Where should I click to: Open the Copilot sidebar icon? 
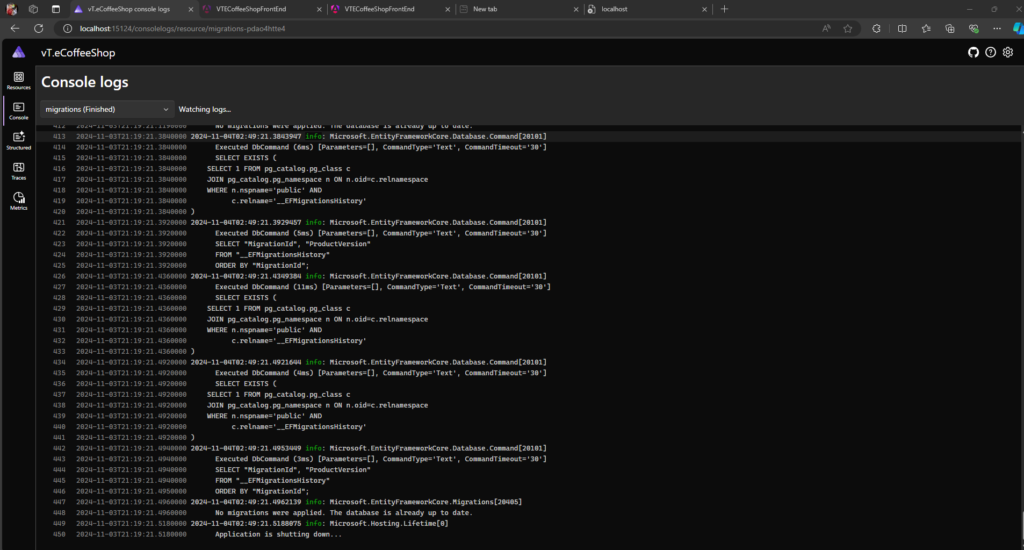(x=1017, y=29)
